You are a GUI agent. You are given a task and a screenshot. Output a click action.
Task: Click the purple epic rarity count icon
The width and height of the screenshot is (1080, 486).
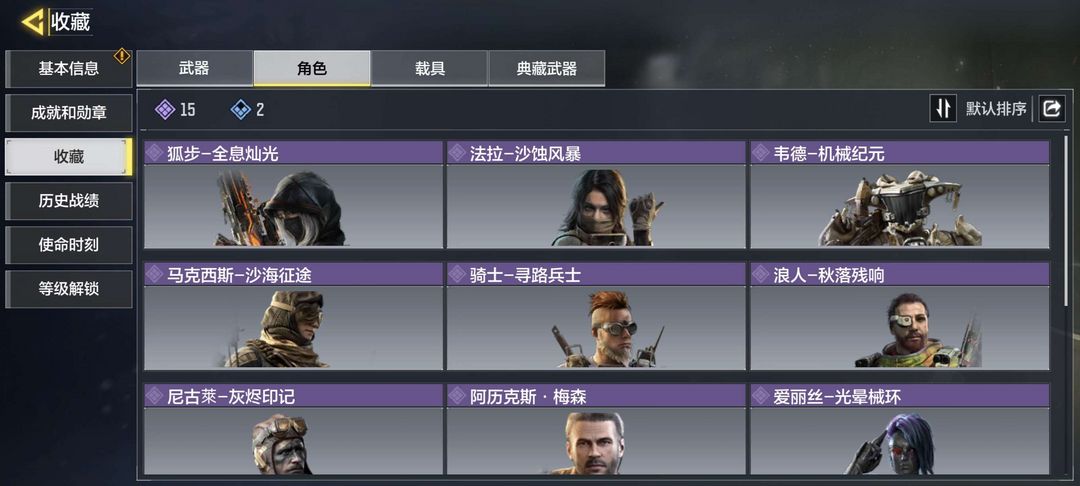pyautogui.click(x=165, y=109)
